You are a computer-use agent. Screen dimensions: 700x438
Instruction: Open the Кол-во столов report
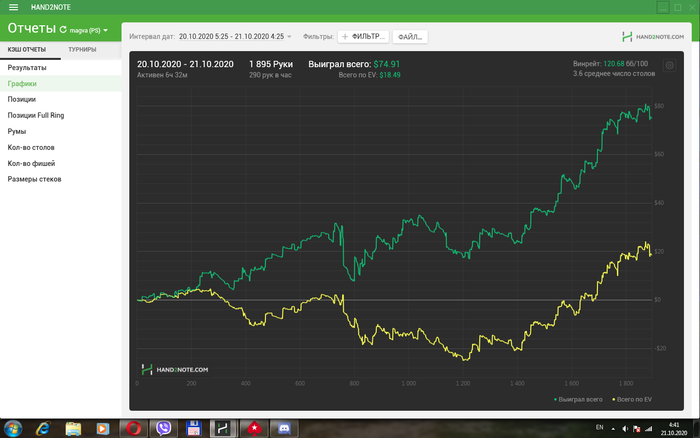pos(61,147)
